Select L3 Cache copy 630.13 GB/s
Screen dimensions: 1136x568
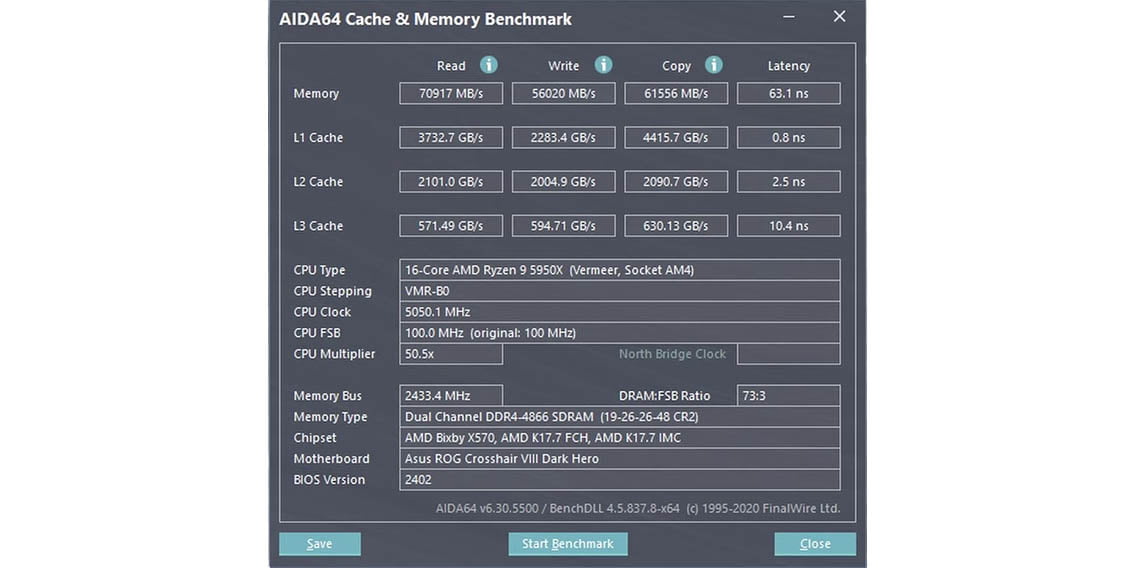(676, 226)
